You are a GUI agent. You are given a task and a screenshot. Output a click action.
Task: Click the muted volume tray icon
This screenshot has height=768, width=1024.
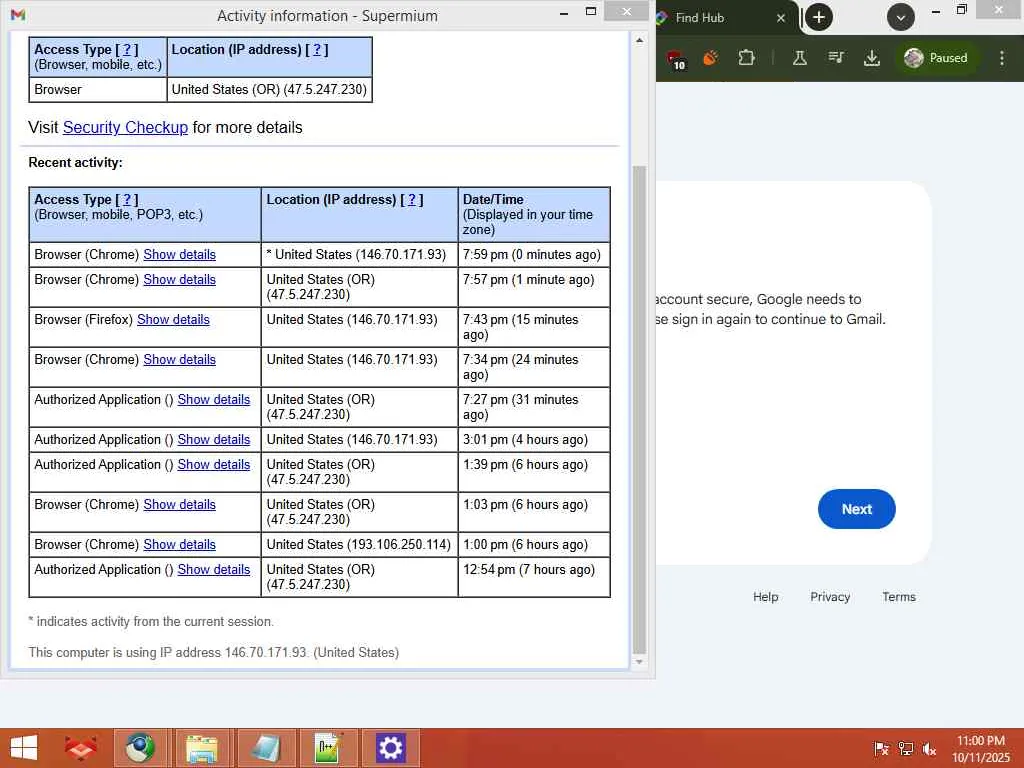click(929, 748)
